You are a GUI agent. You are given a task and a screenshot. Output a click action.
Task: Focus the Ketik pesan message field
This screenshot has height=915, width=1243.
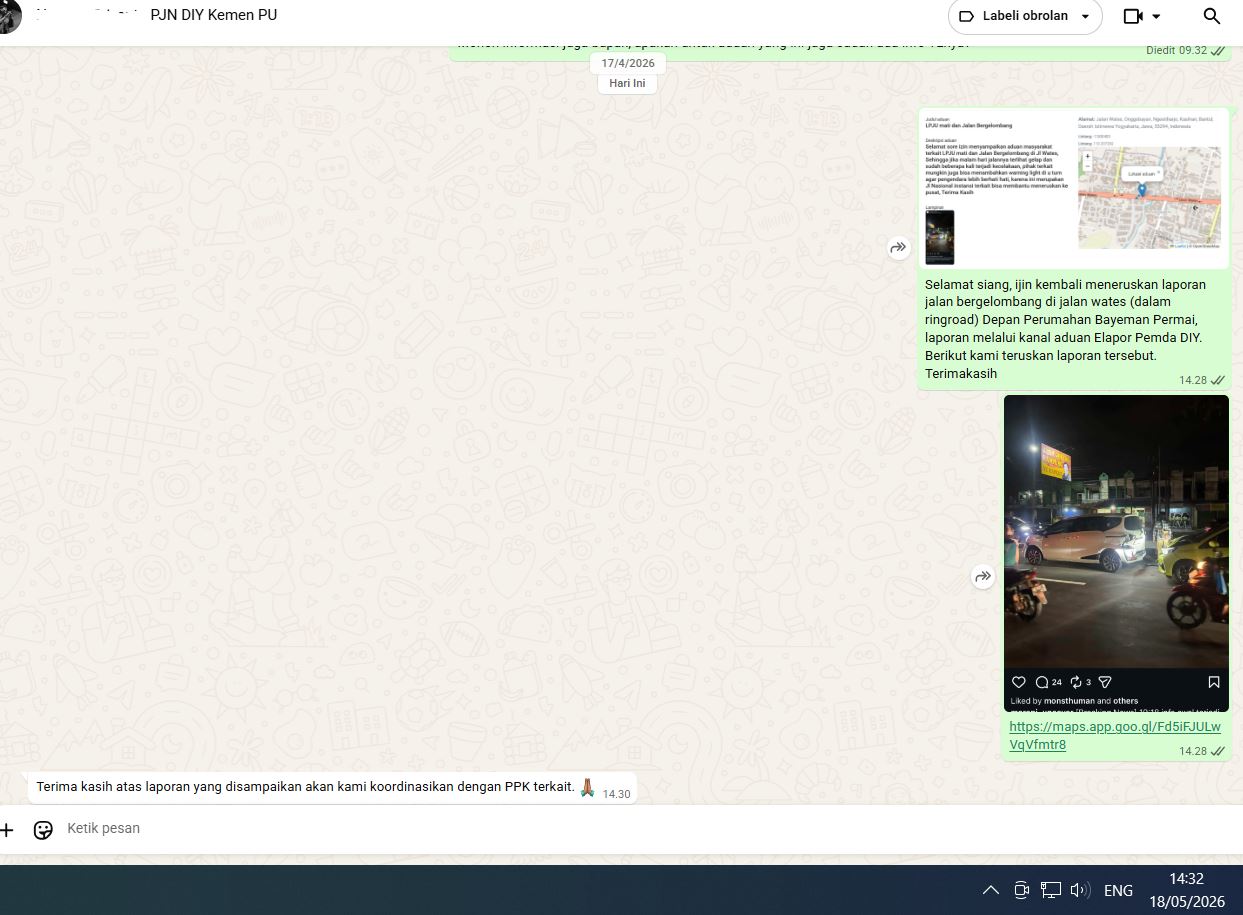[640, 828]
